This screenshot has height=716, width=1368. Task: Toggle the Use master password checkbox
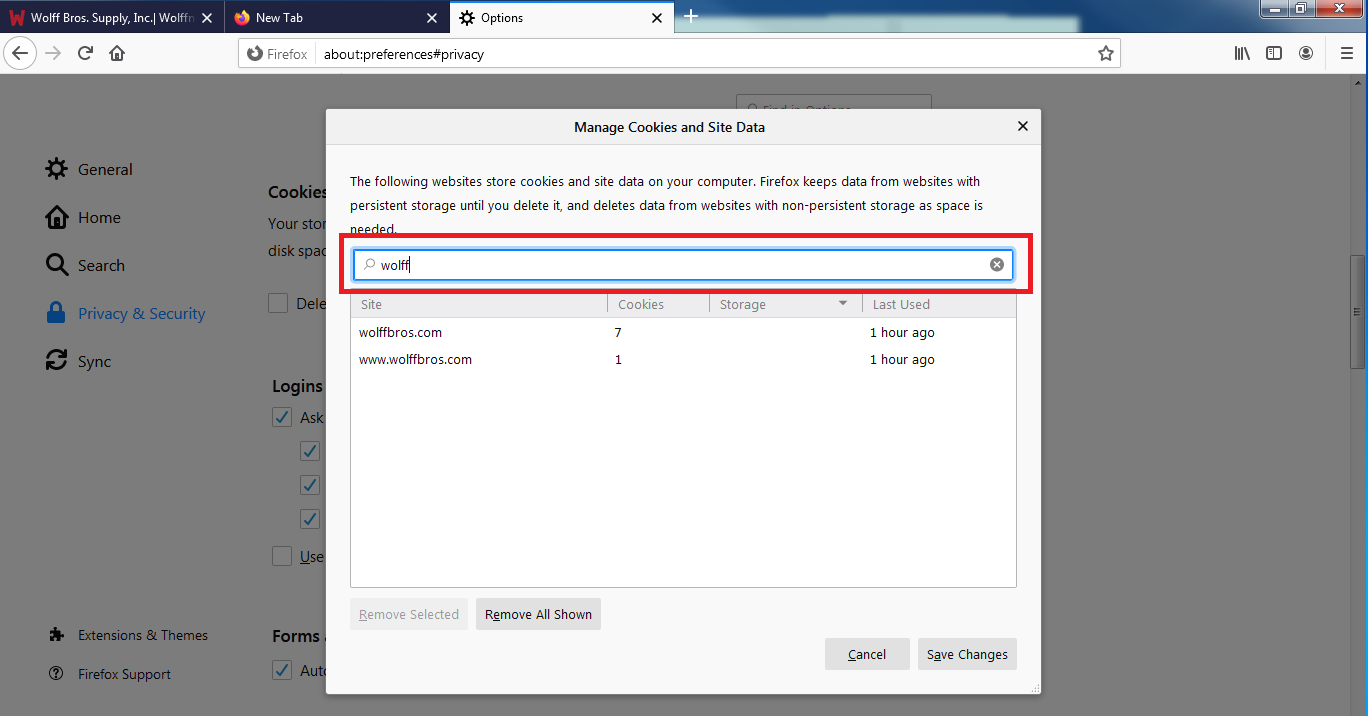point(282,556)
